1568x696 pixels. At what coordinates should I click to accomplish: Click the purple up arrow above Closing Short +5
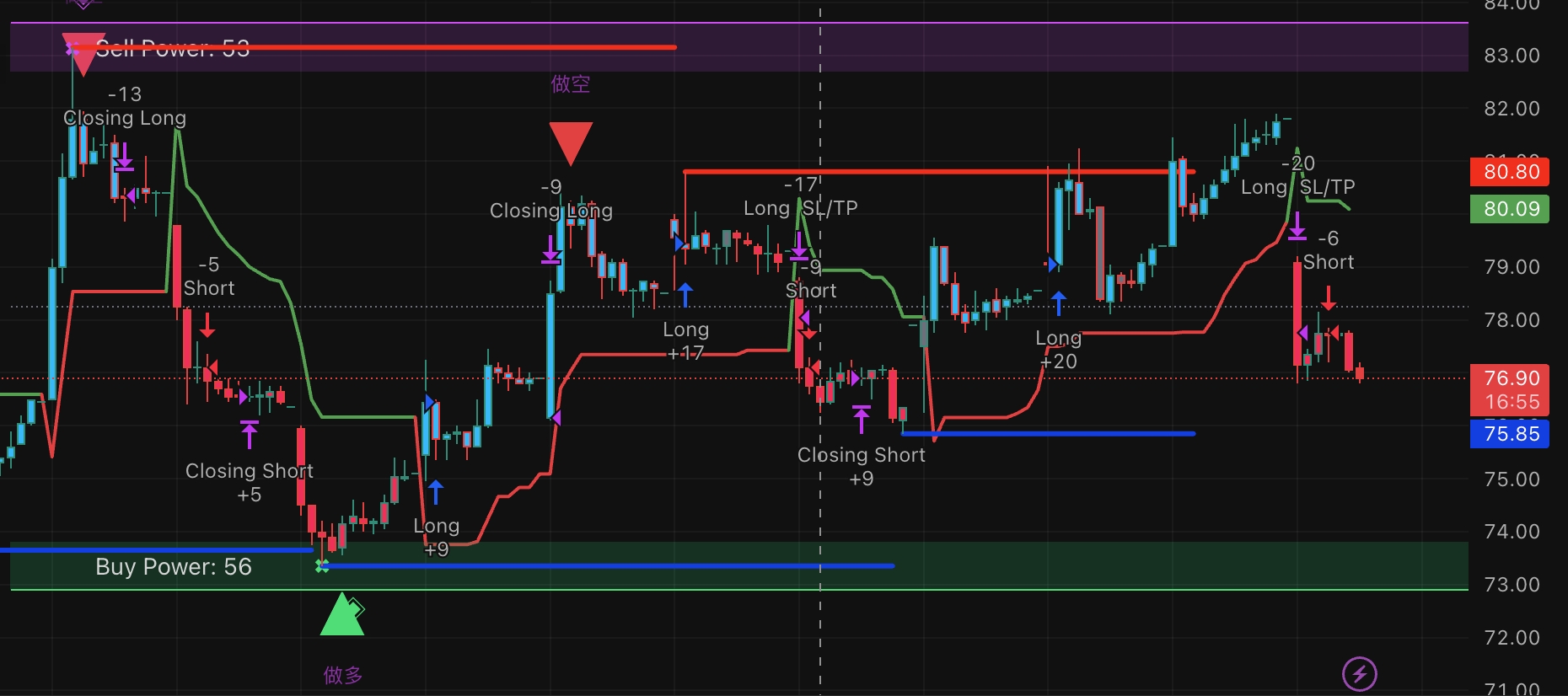(x=250, y=434)
